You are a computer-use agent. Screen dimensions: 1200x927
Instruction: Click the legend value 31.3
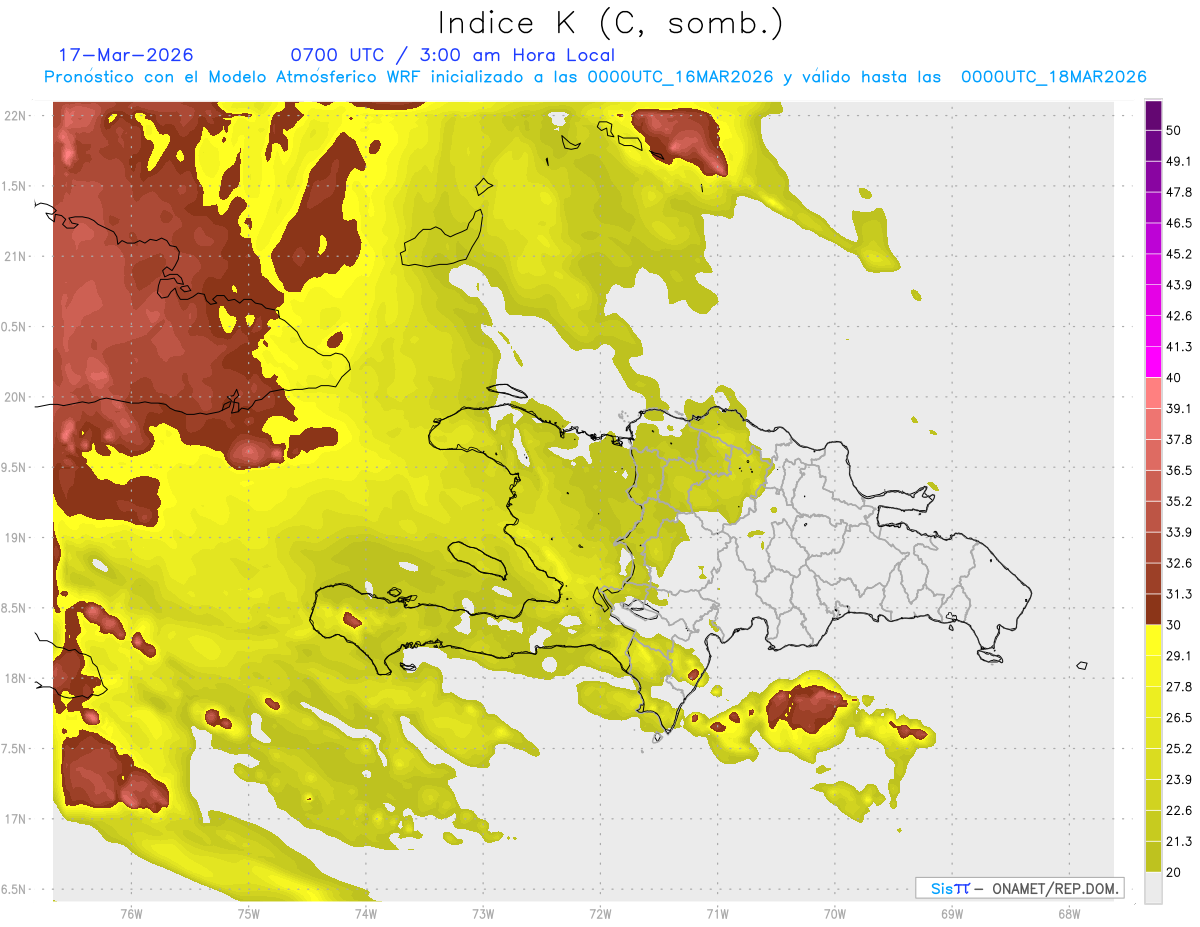[1179, 594]
